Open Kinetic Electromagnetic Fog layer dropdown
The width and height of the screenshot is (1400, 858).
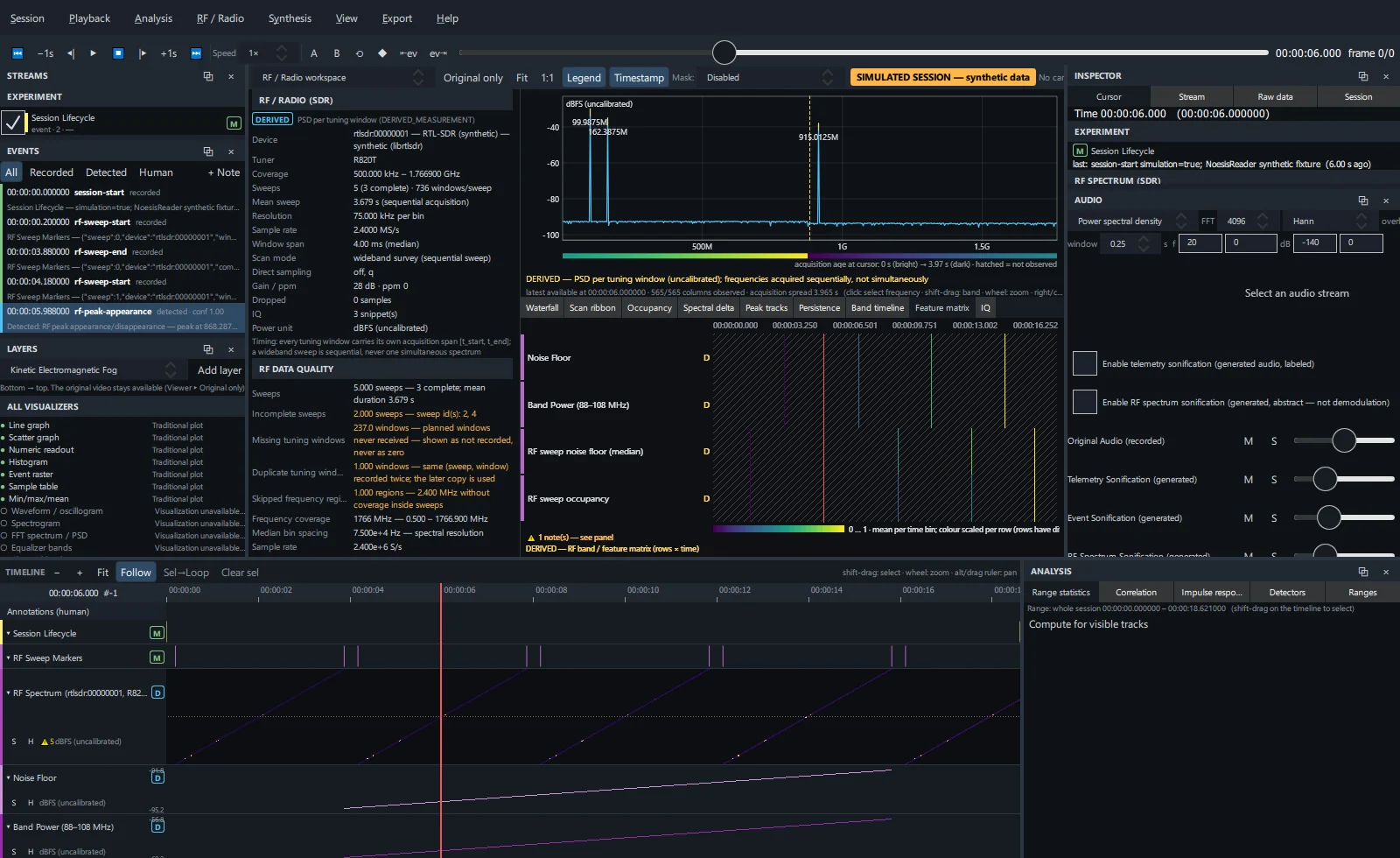tap(93, 369)
